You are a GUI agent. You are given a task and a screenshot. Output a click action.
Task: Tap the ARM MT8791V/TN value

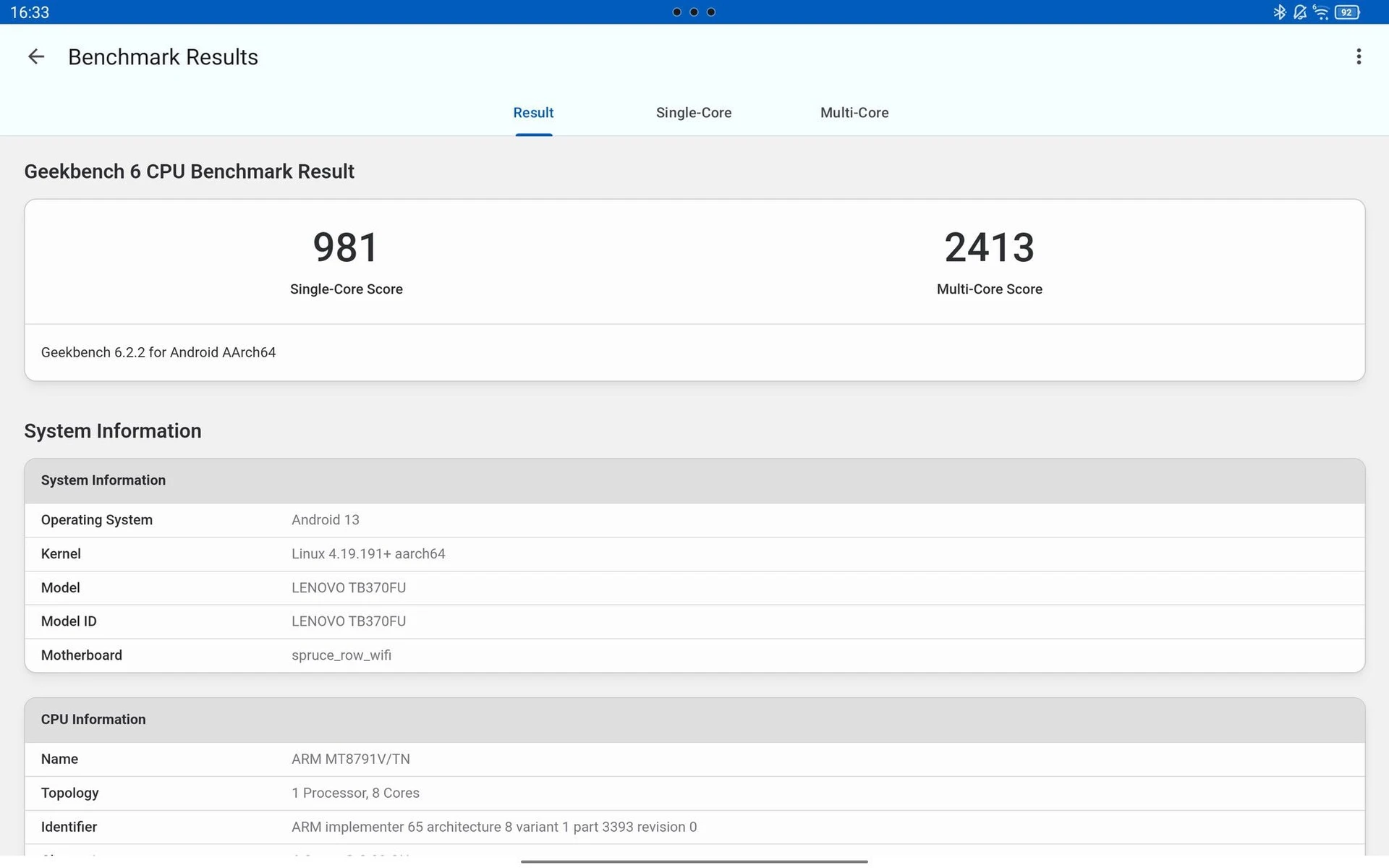(x=351, y=759)
